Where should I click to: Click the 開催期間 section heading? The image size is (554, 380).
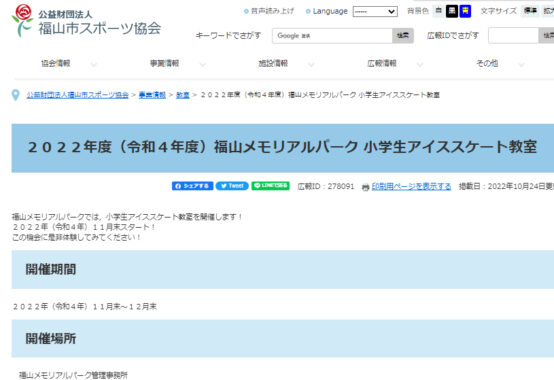pos(51,269)
